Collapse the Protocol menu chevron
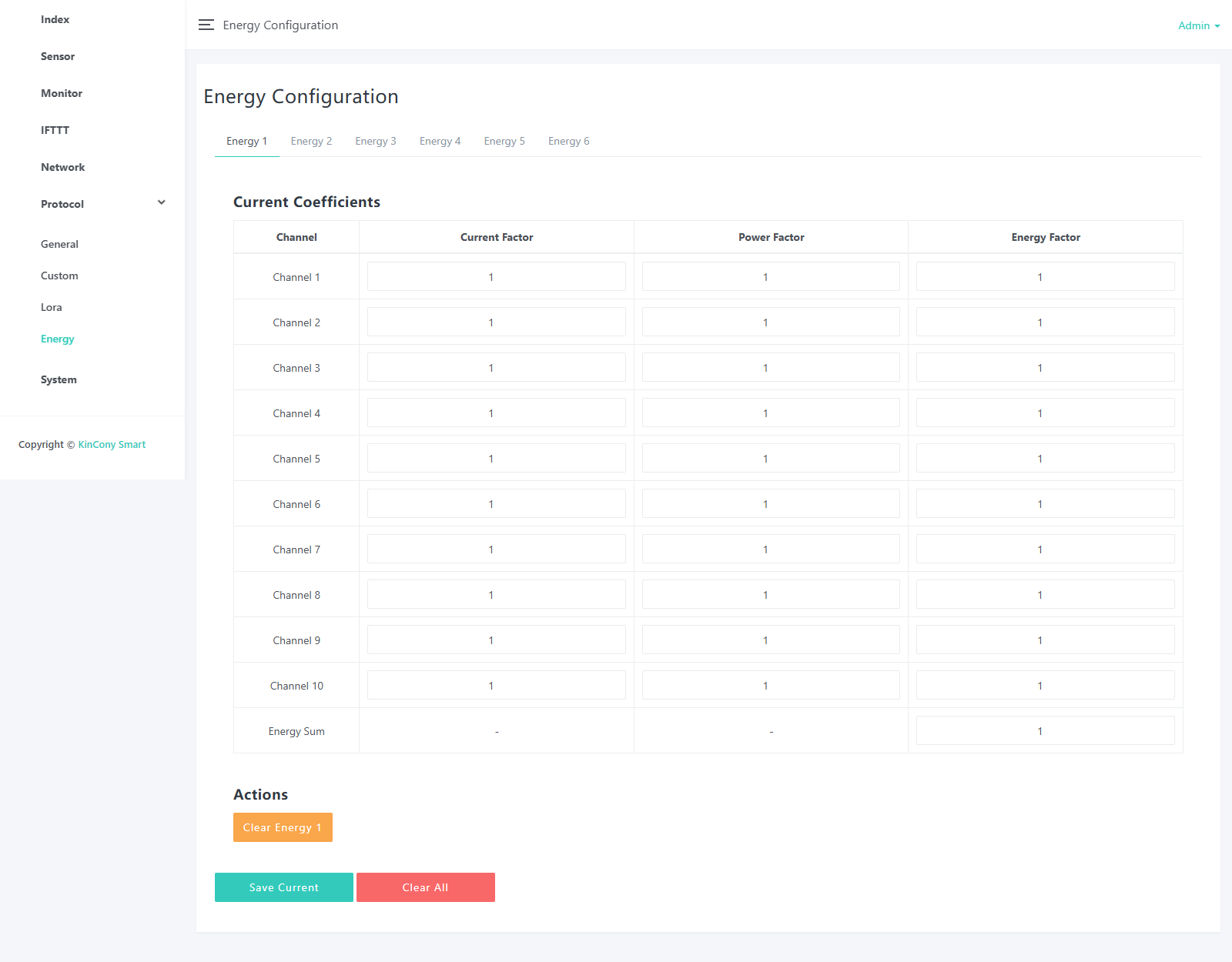The height and width of the screenshot is (962, 1232). point(162,203)
